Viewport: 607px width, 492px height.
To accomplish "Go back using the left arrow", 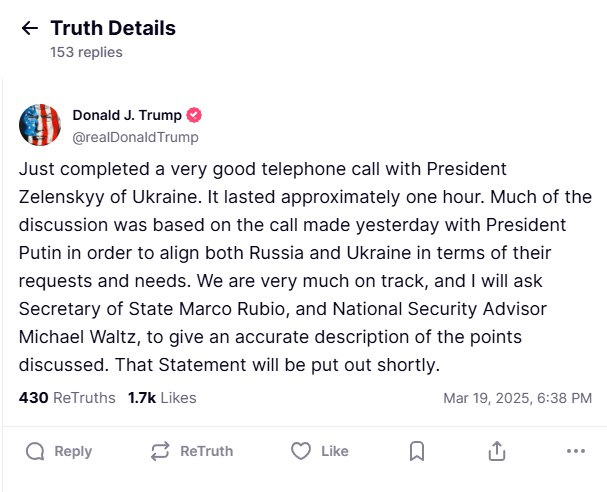I will click(x=30, y=29).
